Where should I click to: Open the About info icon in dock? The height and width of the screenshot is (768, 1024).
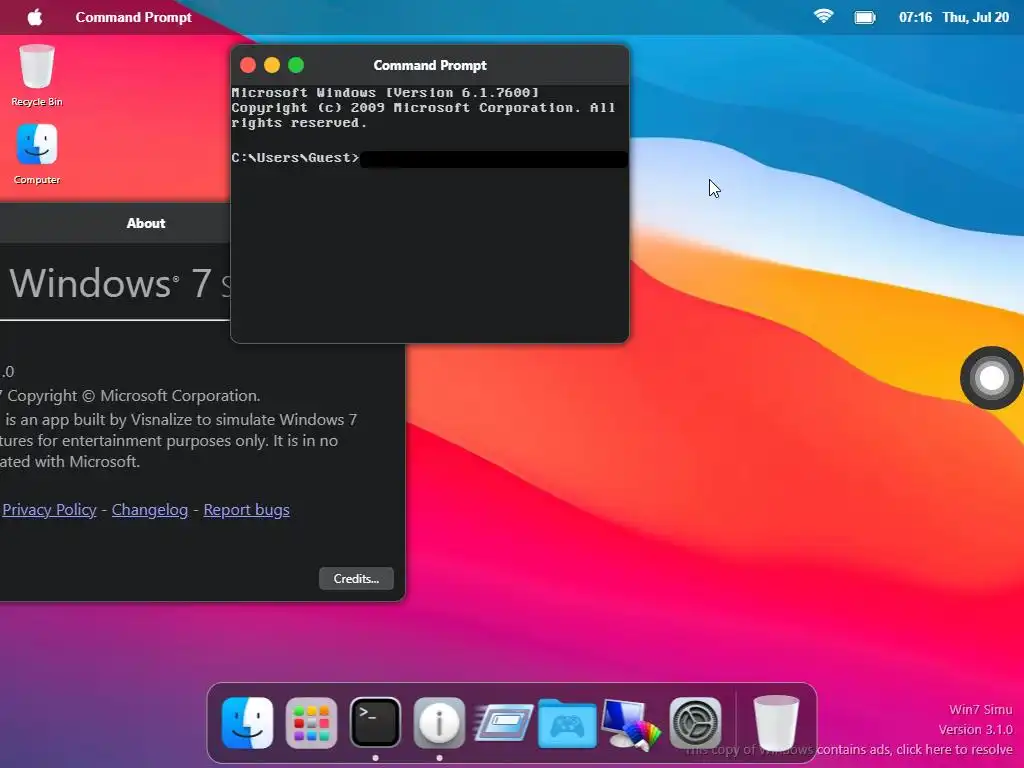(x=440, y=723)
